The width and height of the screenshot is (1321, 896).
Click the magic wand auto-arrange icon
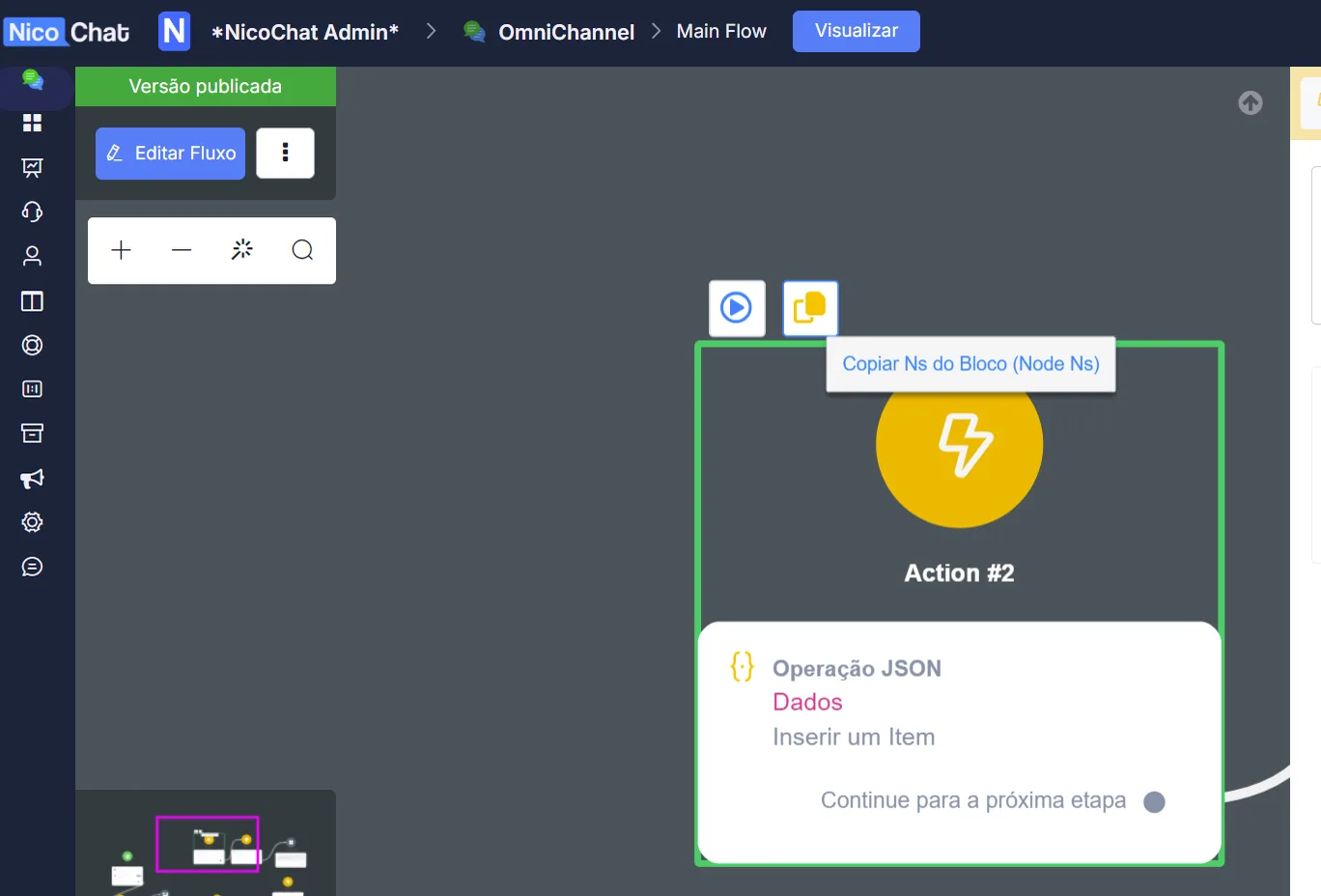[242, 250]
